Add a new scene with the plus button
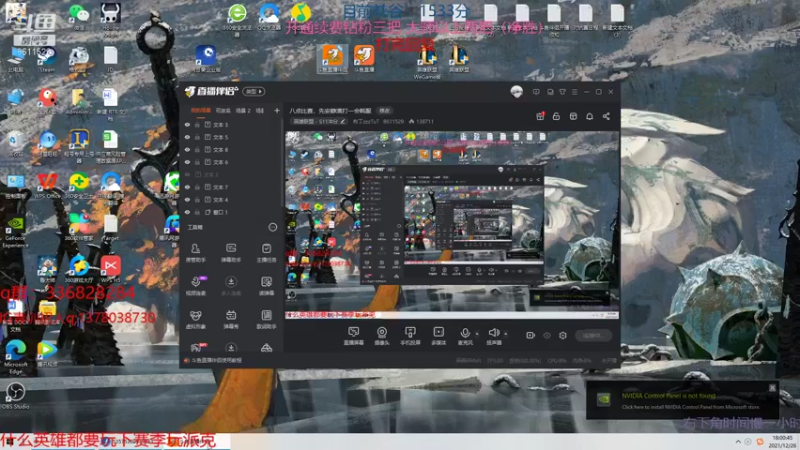Screen dimensions: 800x450 (x=277, y=110)
